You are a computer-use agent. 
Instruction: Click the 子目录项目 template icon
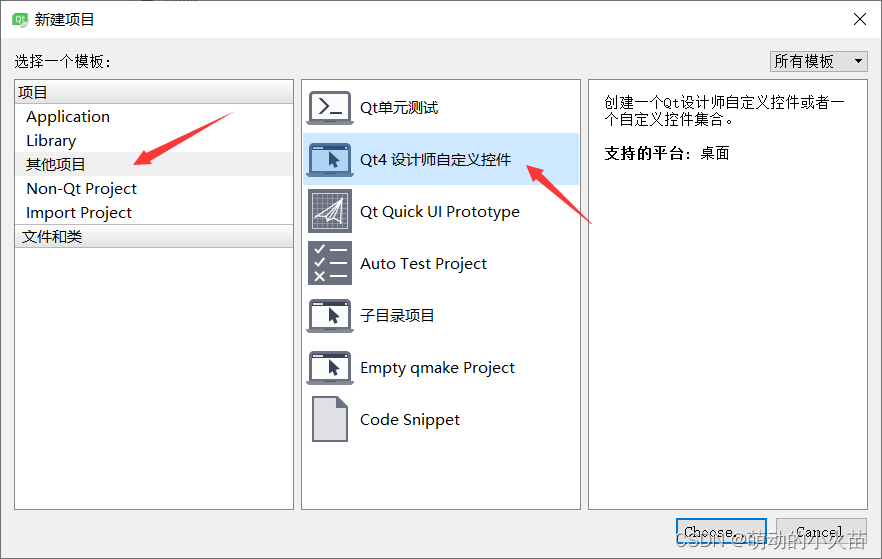[330, 315]
